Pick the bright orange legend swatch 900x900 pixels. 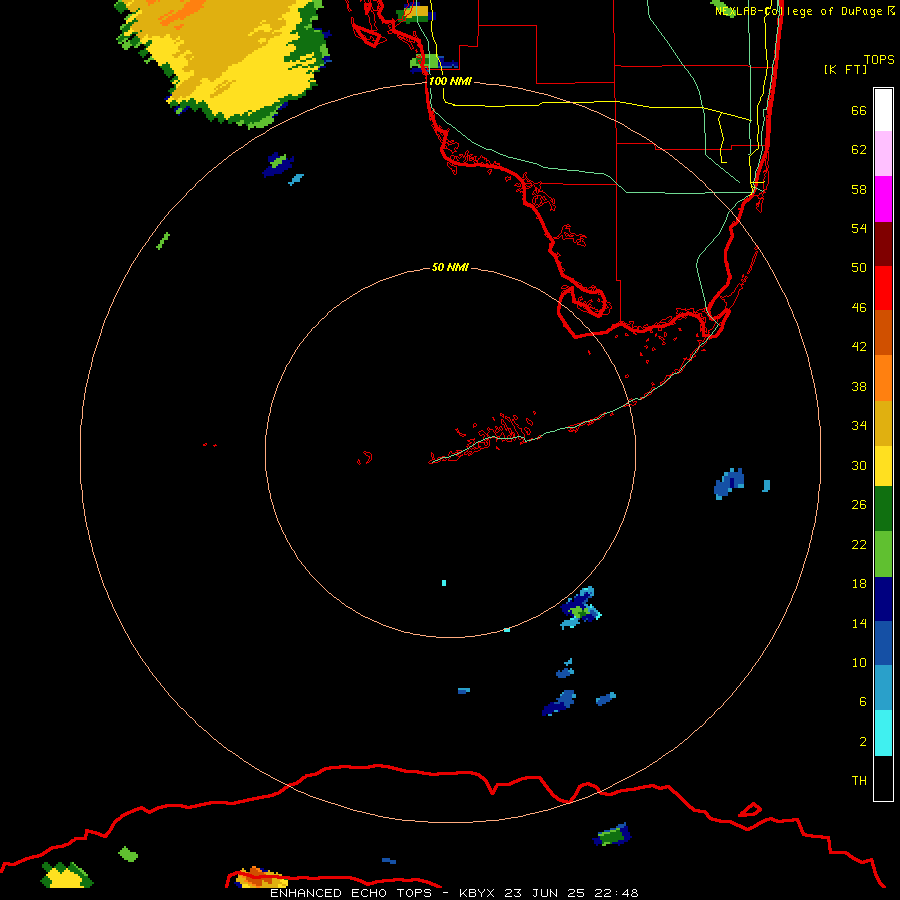click(x=883, y=378)
